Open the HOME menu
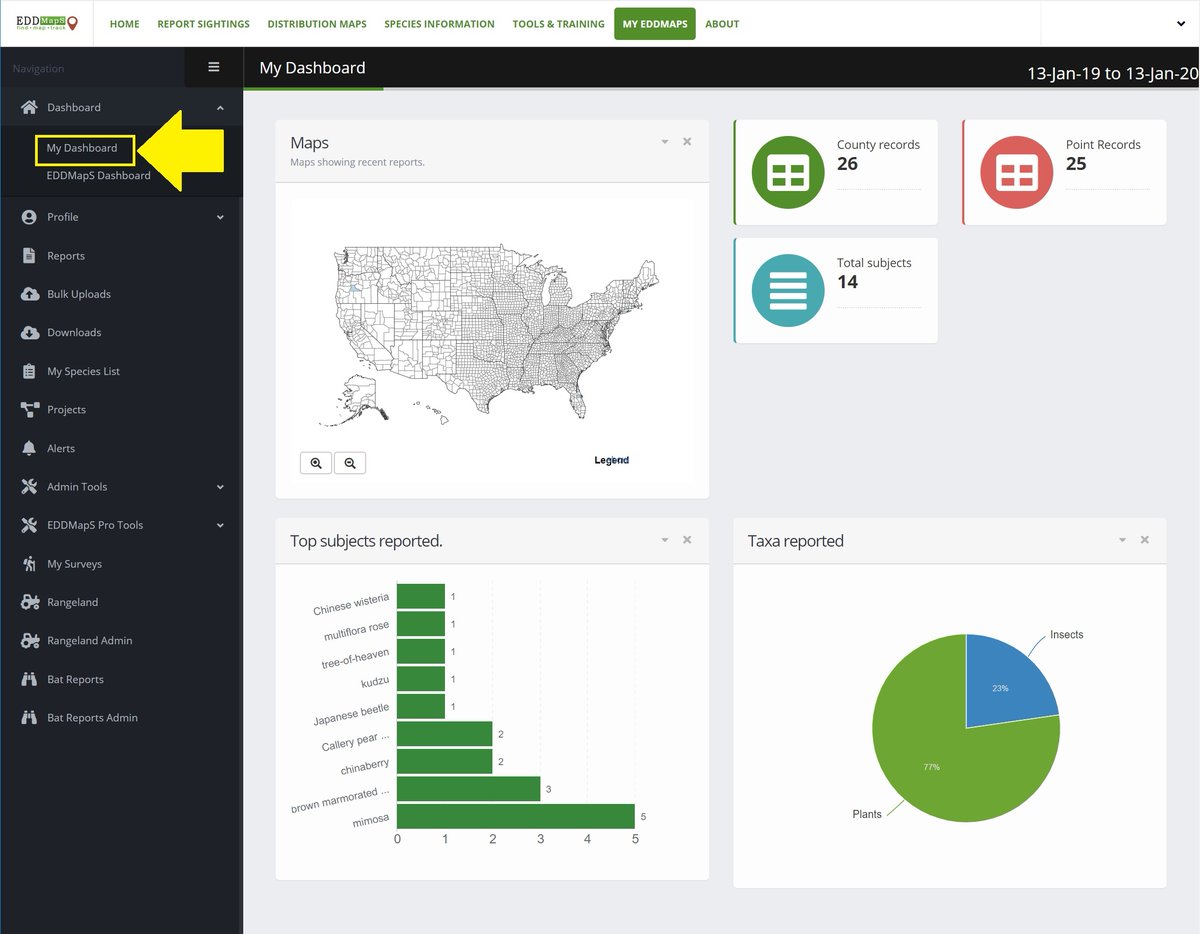This screenshot has height=934, width=1200. [x=124, y=24]
